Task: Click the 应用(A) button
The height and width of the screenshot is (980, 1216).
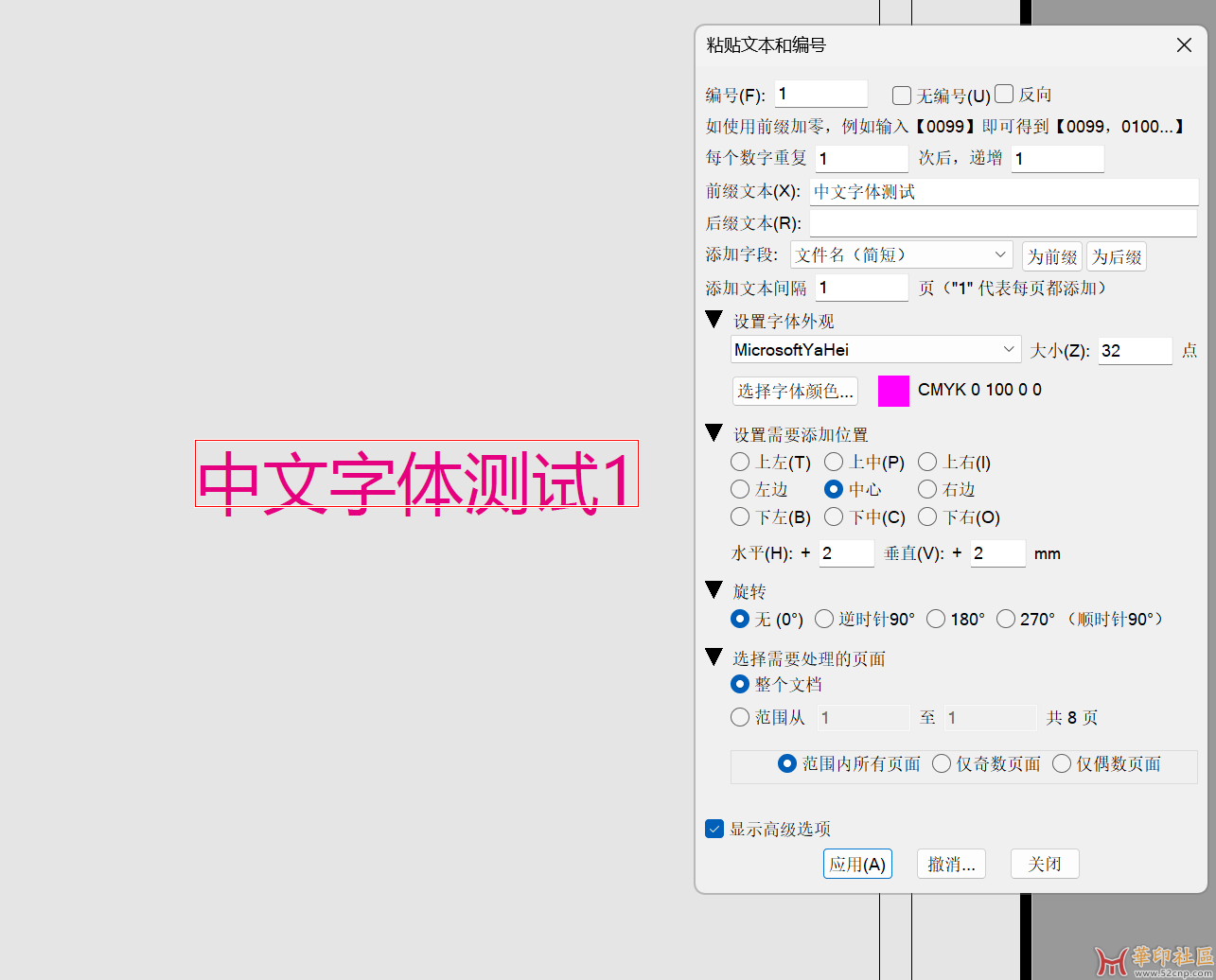Action: (857, 864)
